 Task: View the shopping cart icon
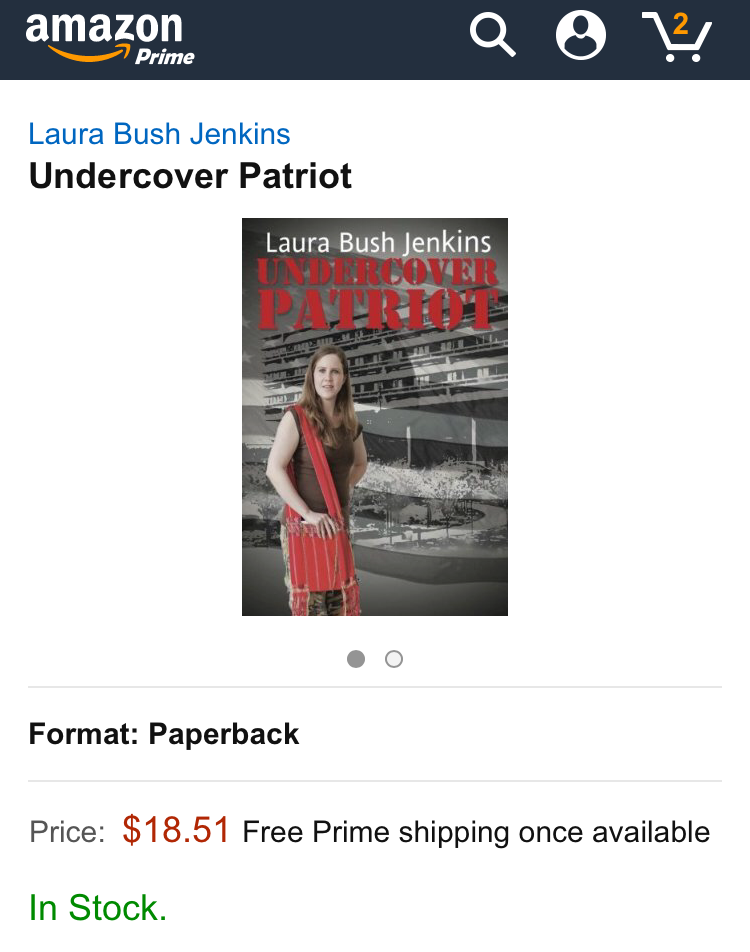(677, 36)
